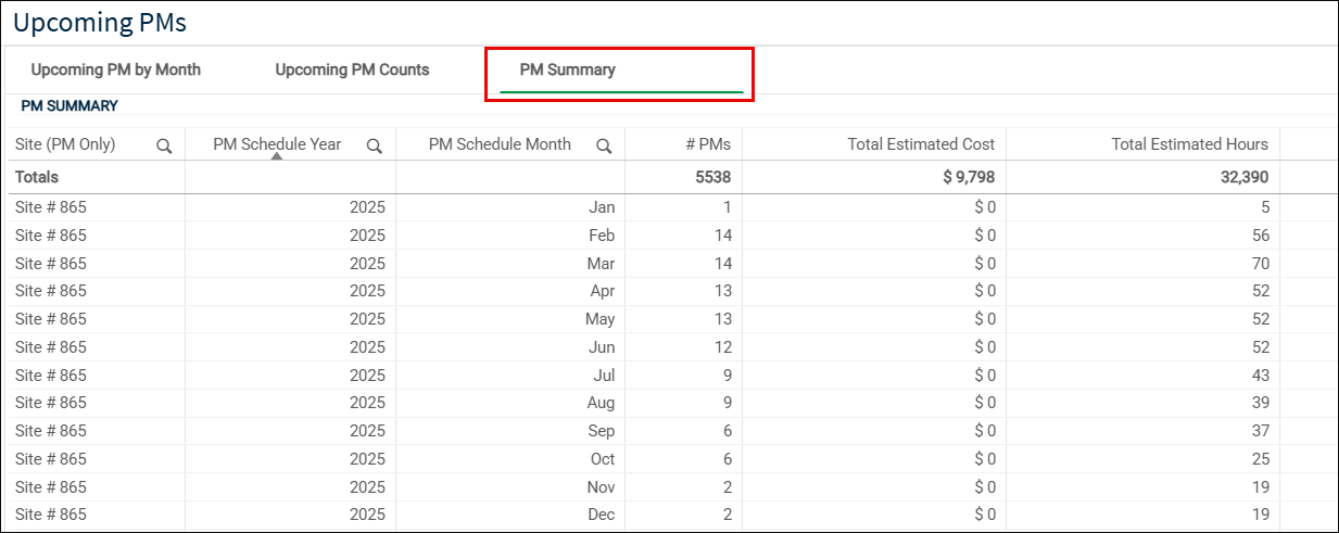This screenshot has height=533, width=1339.
Task: Open the Upcoming PM Counts tab
Action: (x=352, y=70)
